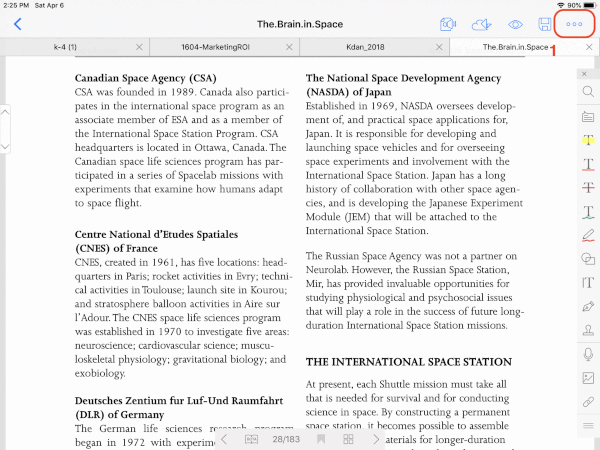Tap the cloud download icon
600x450 pixels.
(x=481, y=24)
